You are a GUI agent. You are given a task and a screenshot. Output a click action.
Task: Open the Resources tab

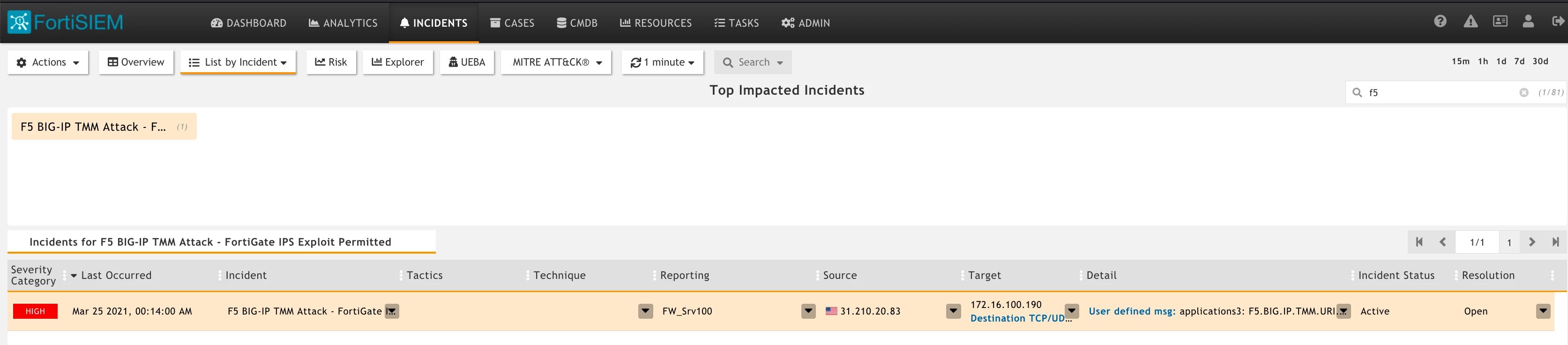656,23
